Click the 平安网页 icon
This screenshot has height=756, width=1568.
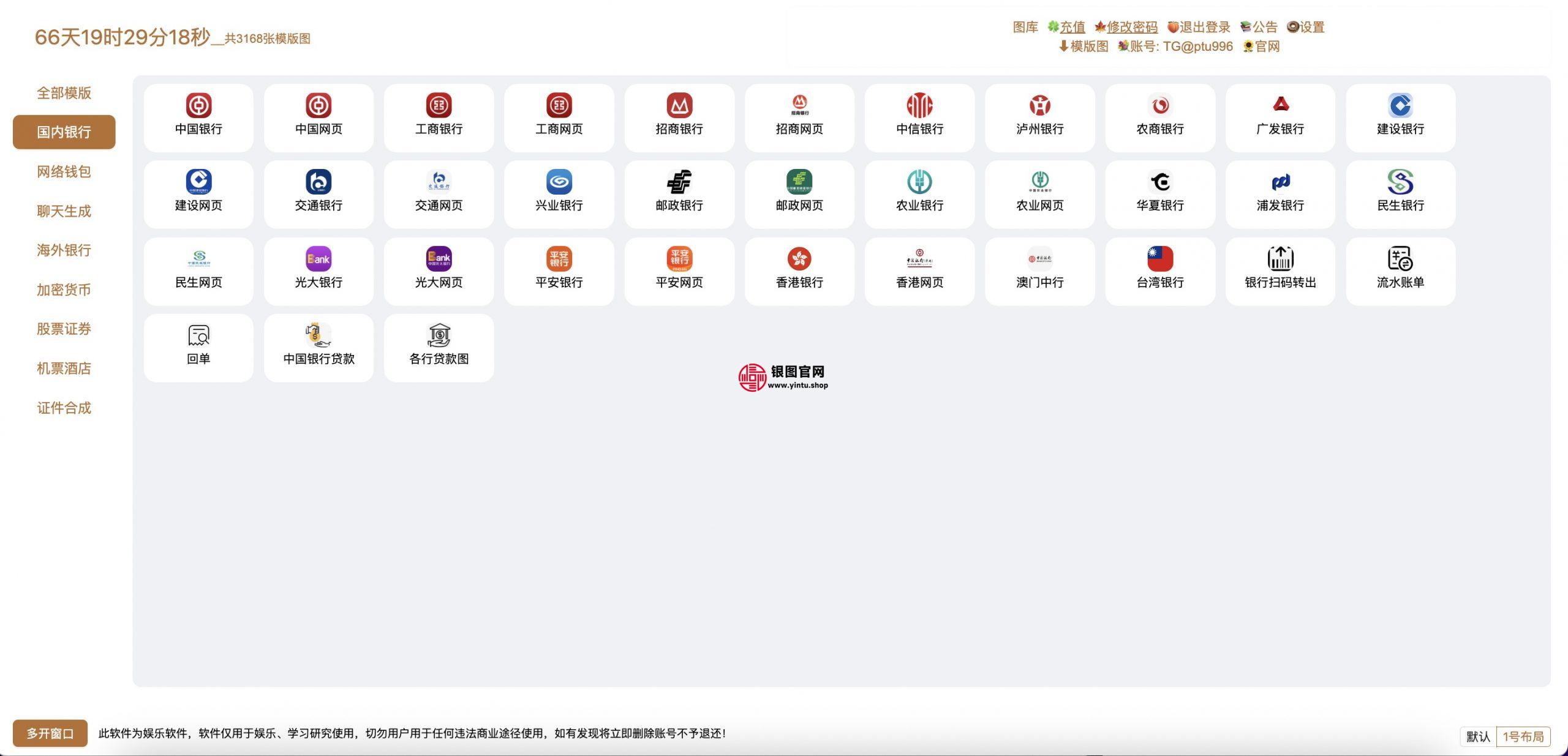tap(679, 258)
